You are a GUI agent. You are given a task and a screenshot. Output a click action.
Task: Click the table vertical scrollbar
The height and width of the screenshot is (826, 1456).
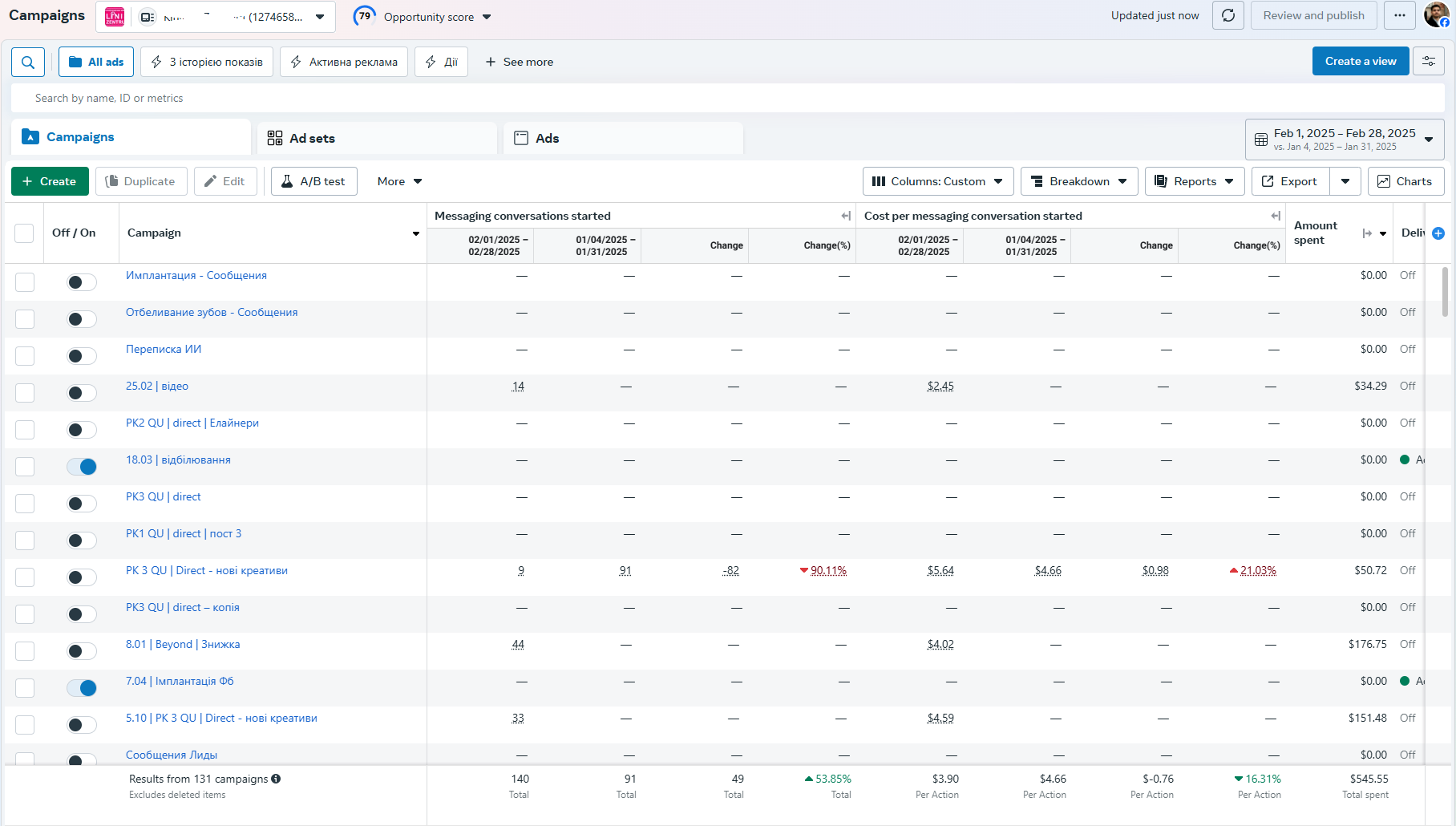coord(1446,292)
